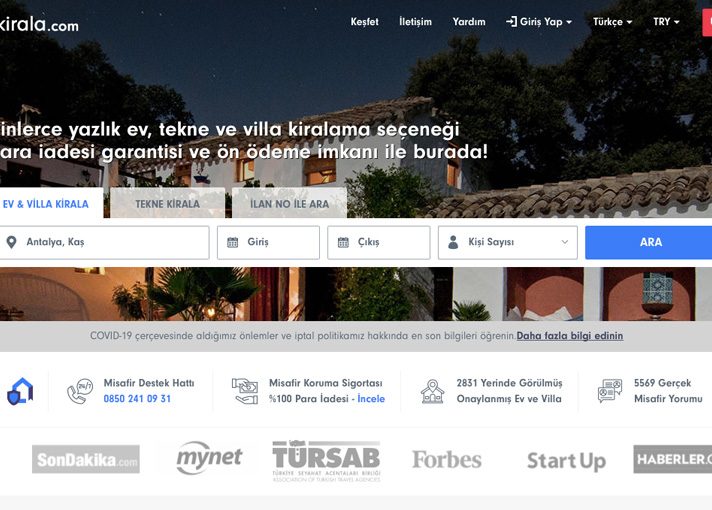Click the blue ARA search button
This screenshot has height=510, width=712.
650,243
